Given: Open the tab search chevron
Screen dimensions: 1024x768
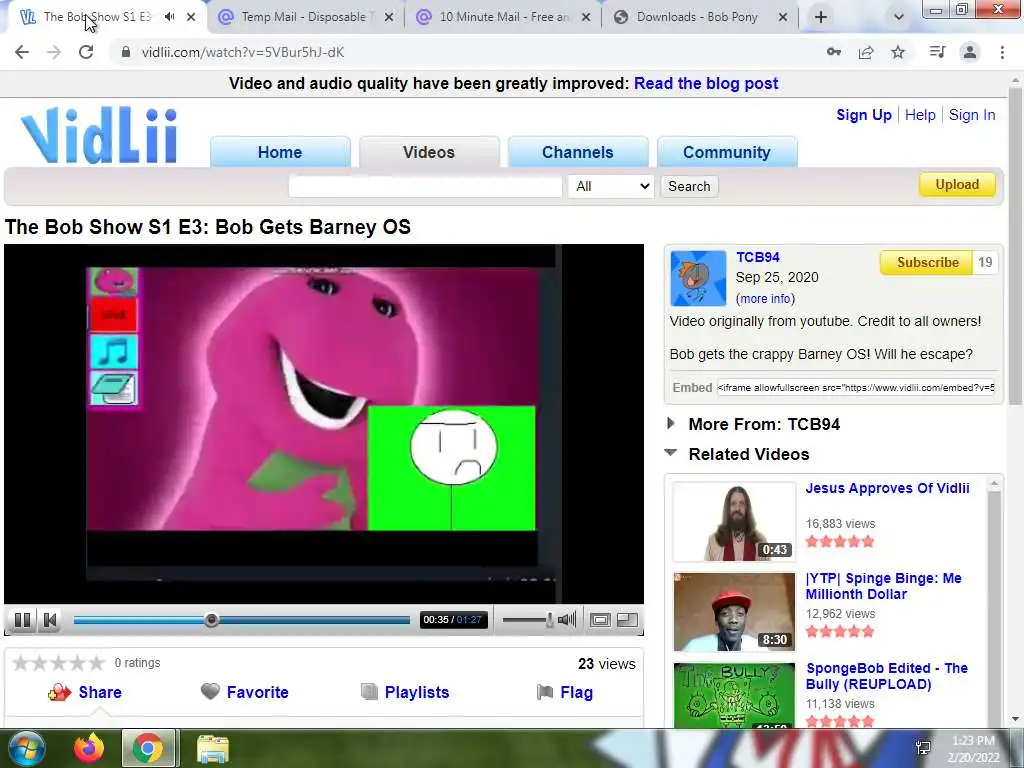Looking at the screenshot, I should (899, 17).
